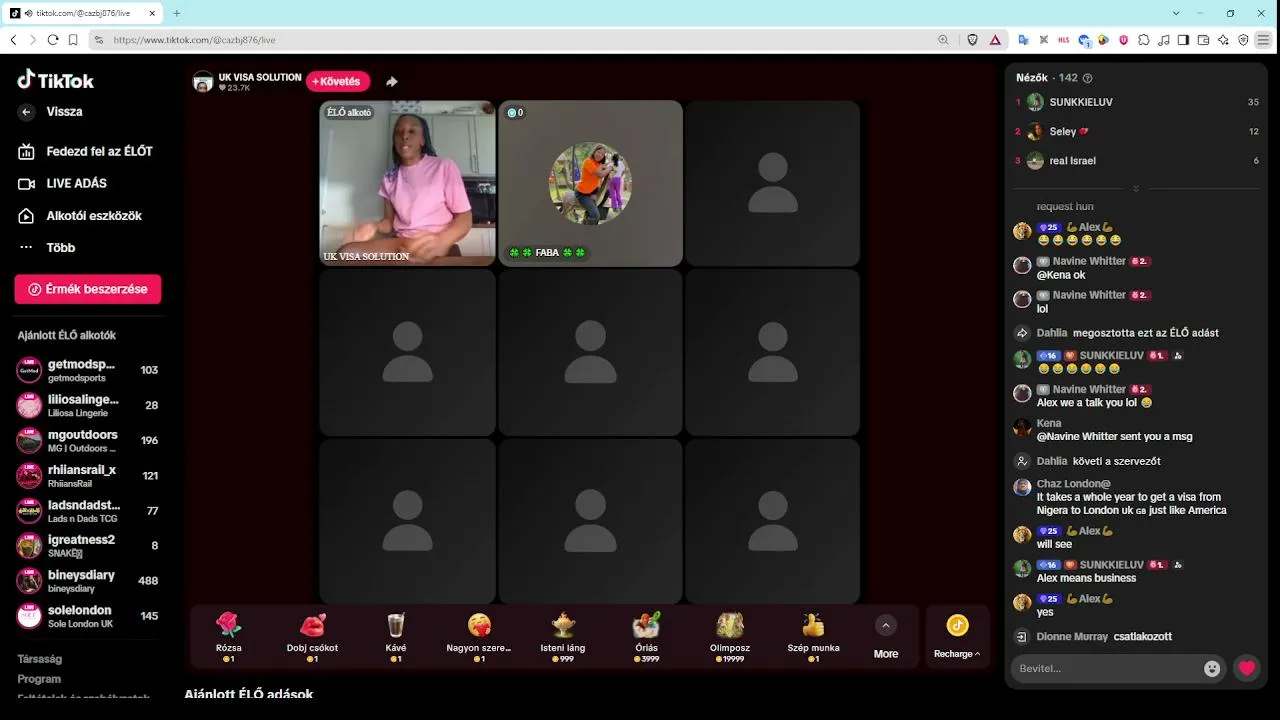The height and width of the screenshot is (720, 1280).
Task: Select the host video tile
Action: click(x=407, y=183)
